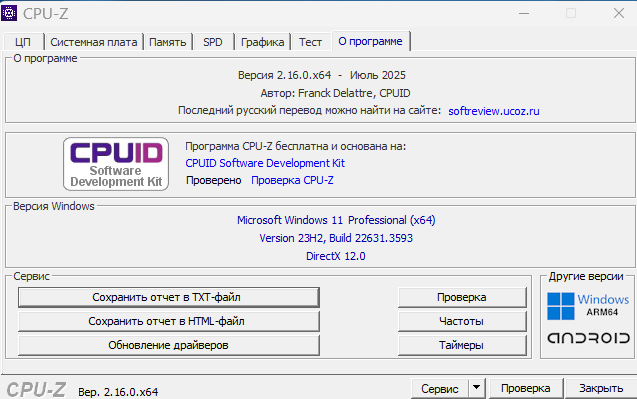The height and width of the screenshot is (399, 637).
Task: Click Сохранить отчет в HTML-файл button
Action: [x=169, y=321]
